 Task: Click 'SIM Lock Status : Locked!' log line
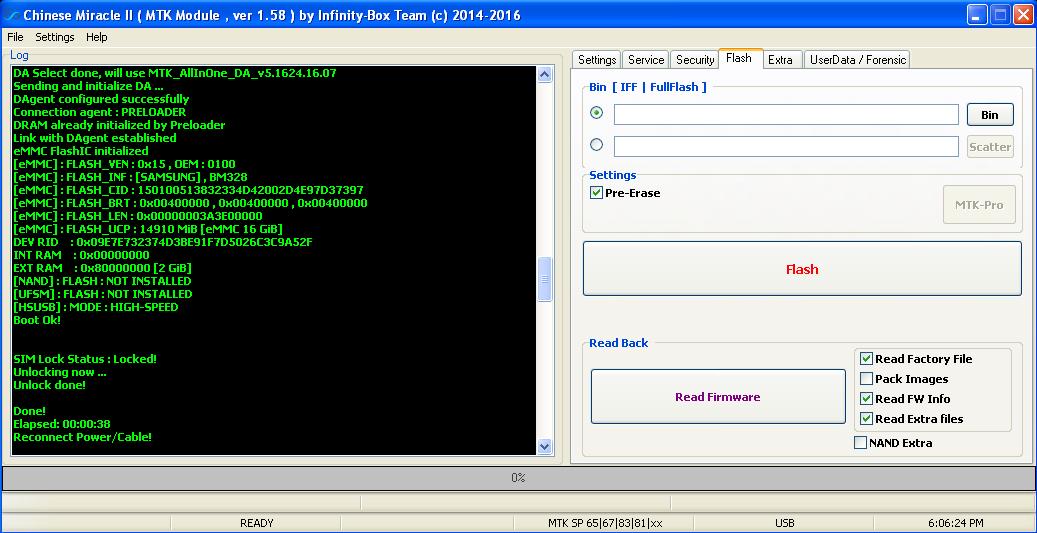[x=85, y=359]
